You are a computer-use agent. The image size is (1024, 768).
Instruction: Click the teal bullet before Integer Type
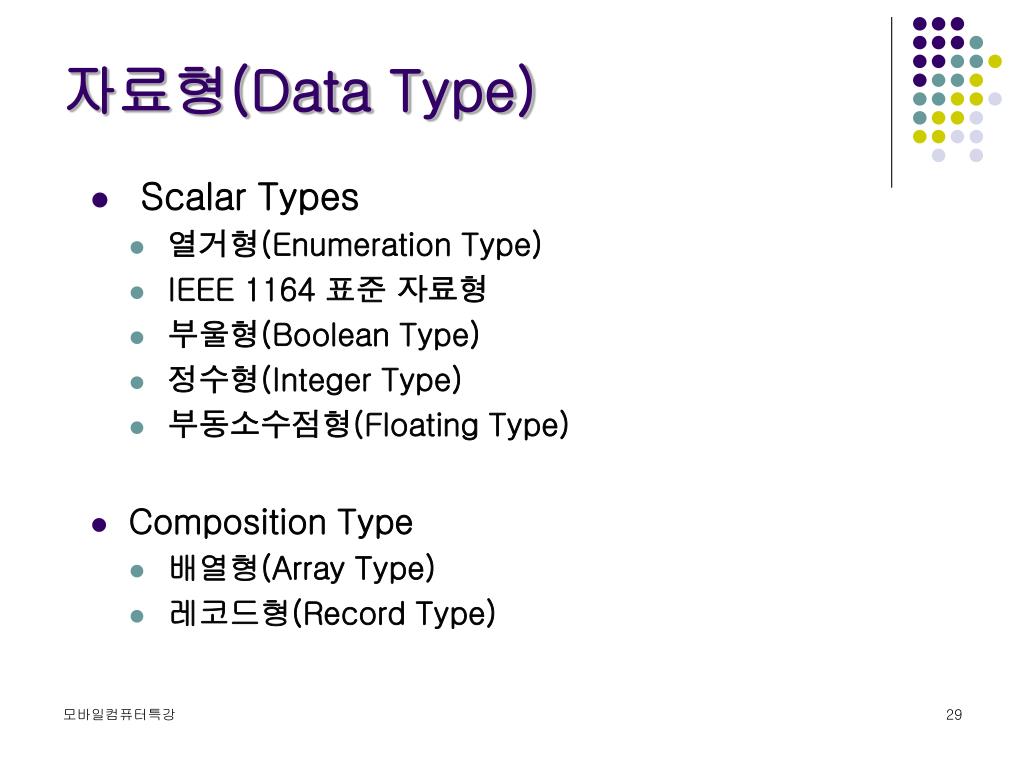click(136, 383)
